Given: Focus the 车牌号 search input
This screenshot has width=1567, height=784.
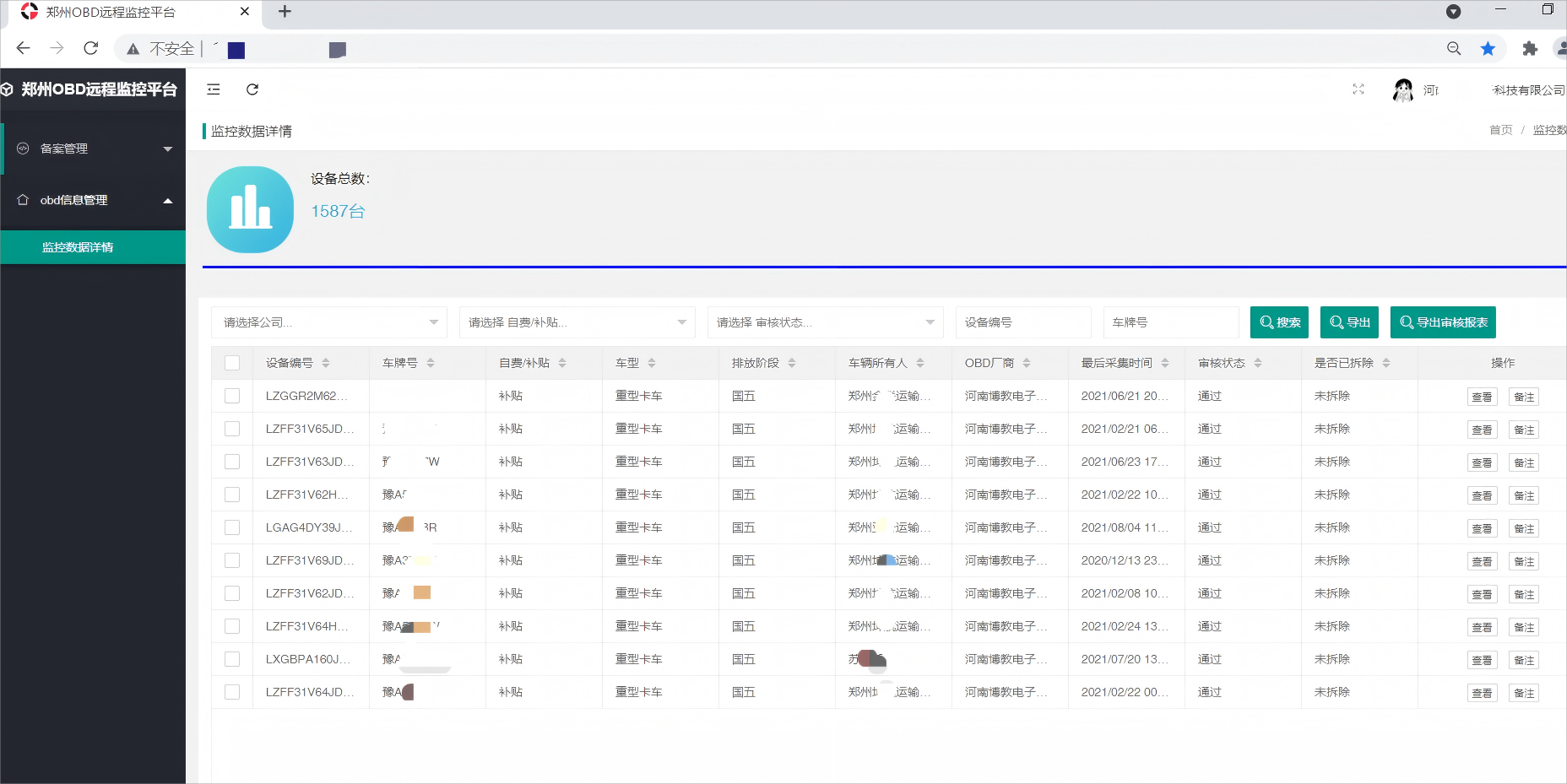Looking at the screenshot, I should pyautogui.click(x=1171, y=322).
